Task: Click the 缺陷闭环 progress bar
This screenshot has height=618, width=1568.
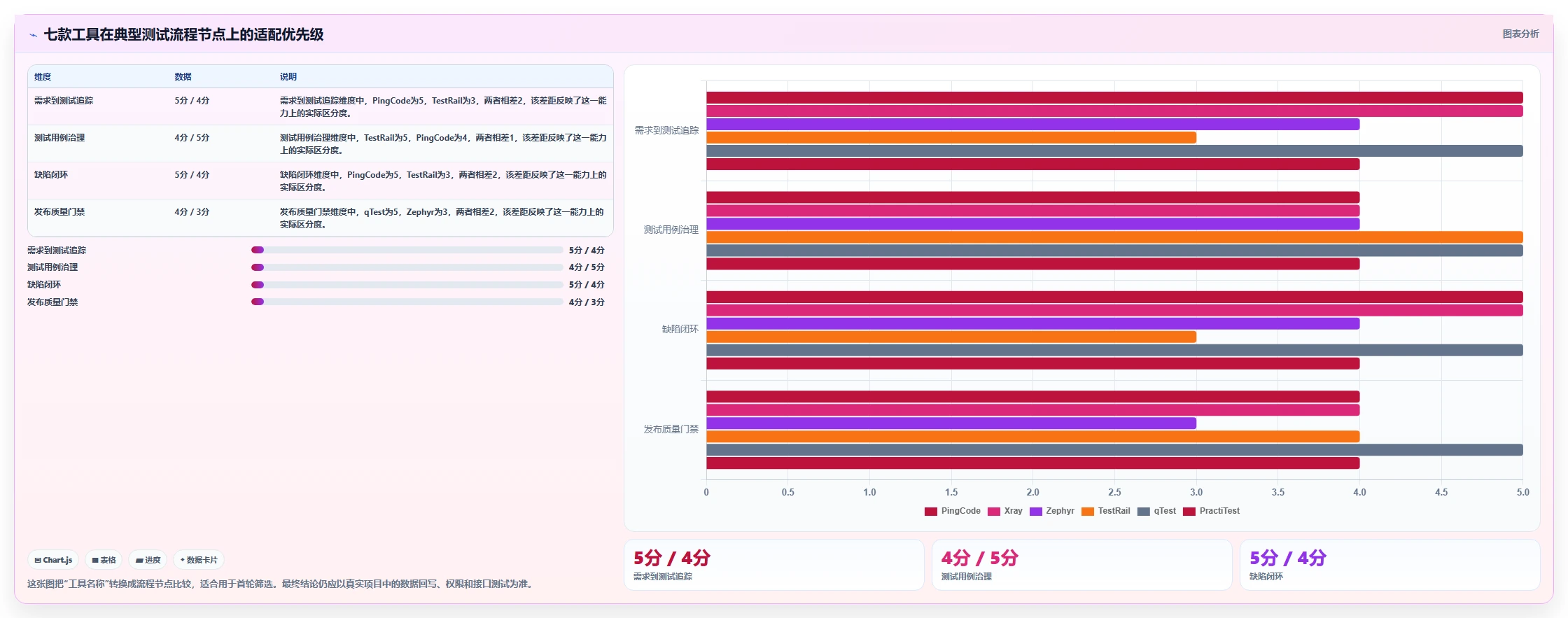Action: point(407,285)
